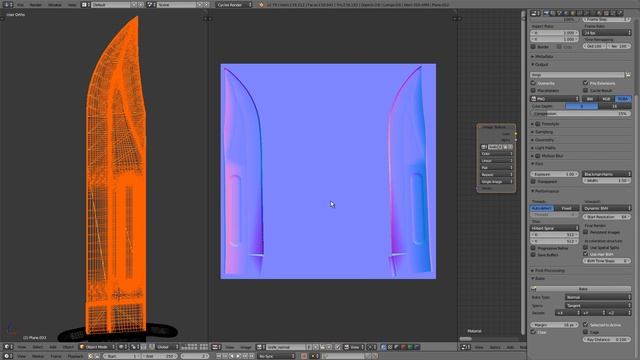This screenshot has width=640, height=360.
Task: Toggle Use Spatial Splits checkbox
Action: pos(586,247)
